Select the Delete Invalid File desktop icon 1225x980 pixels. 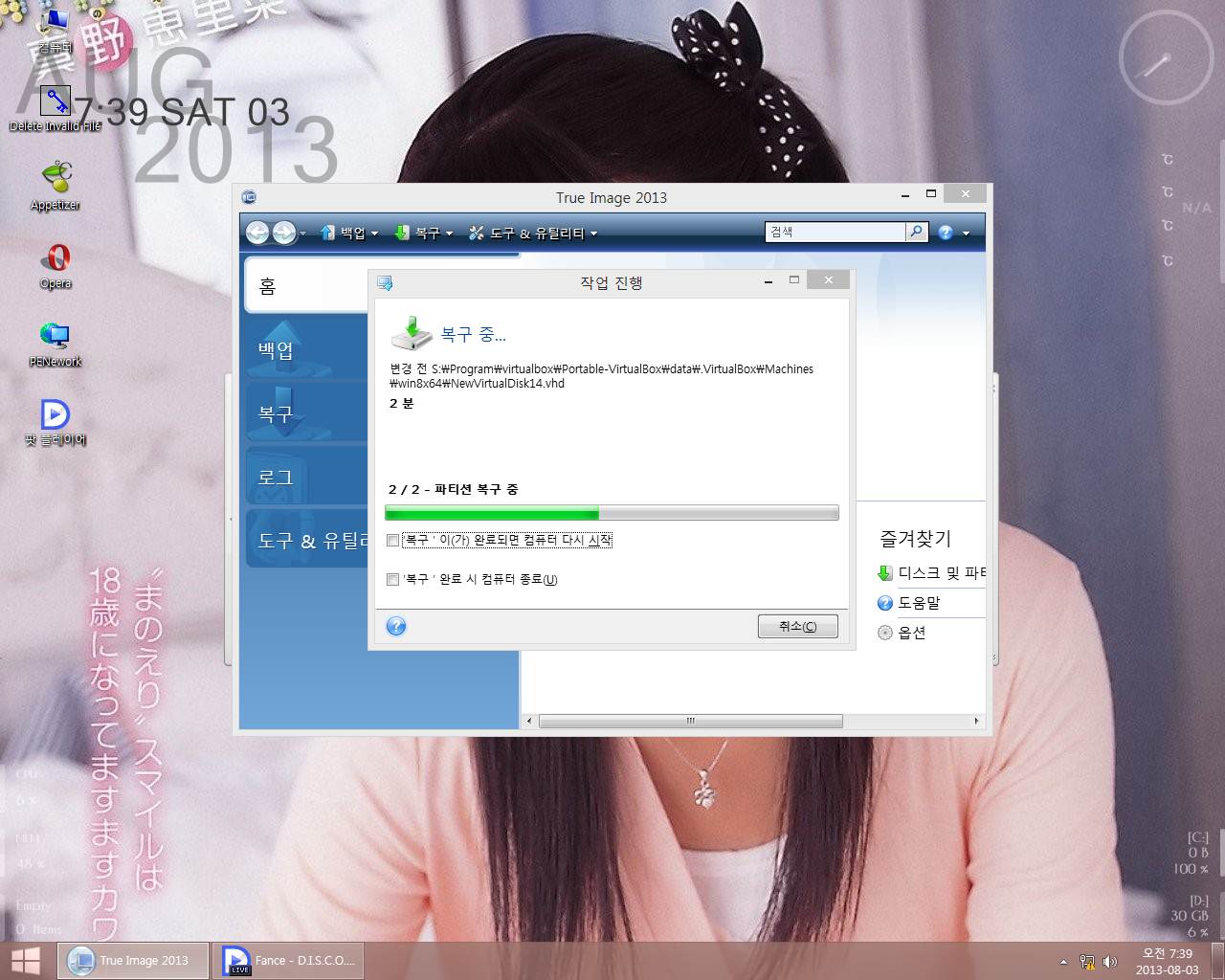click(x=56, y=109)
